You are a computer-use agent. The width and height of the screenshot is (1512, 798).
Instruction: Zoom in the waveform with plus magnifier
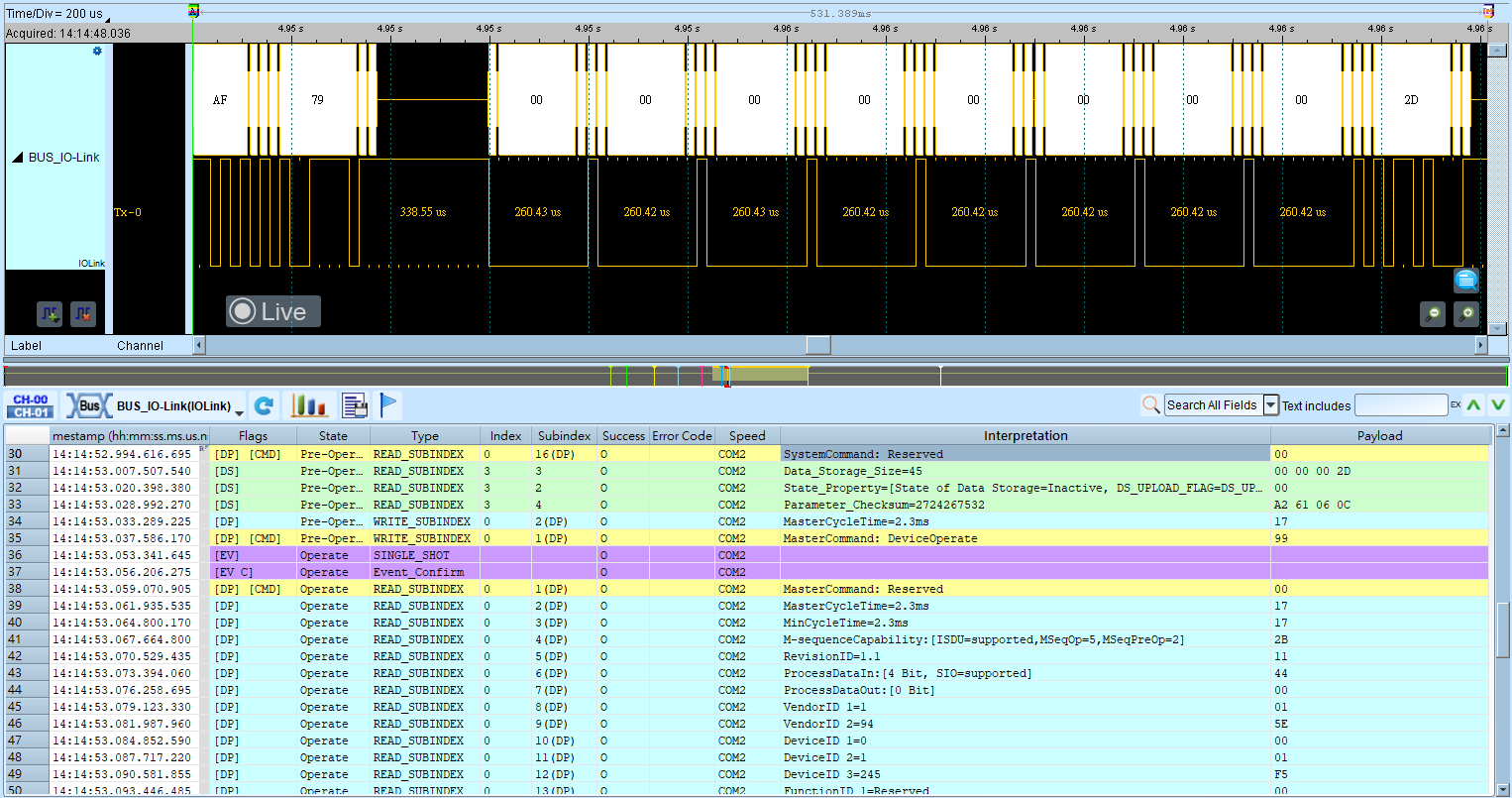click(x=1466, y=314)
